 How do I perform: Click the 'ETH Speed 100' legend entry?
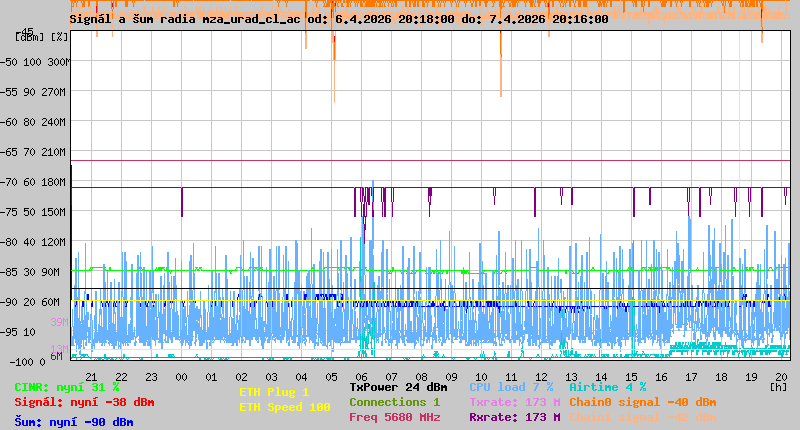[285, 408]
